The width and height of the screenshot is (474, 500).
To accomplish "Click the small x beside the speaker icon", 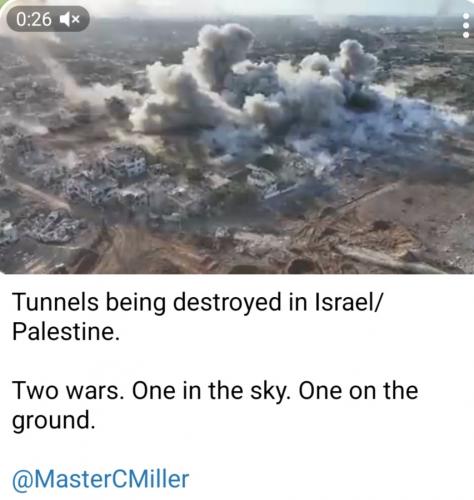I will click(x=76, y=20).
